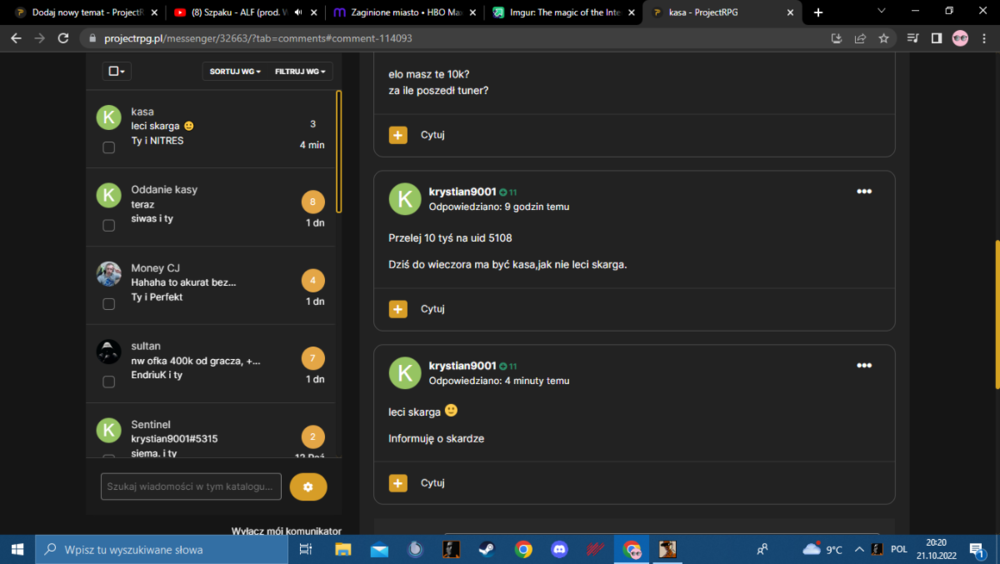This screenshot has height=564, width=1000.
Task: Open a new browser tab with plus
Action: pos(818,12)
